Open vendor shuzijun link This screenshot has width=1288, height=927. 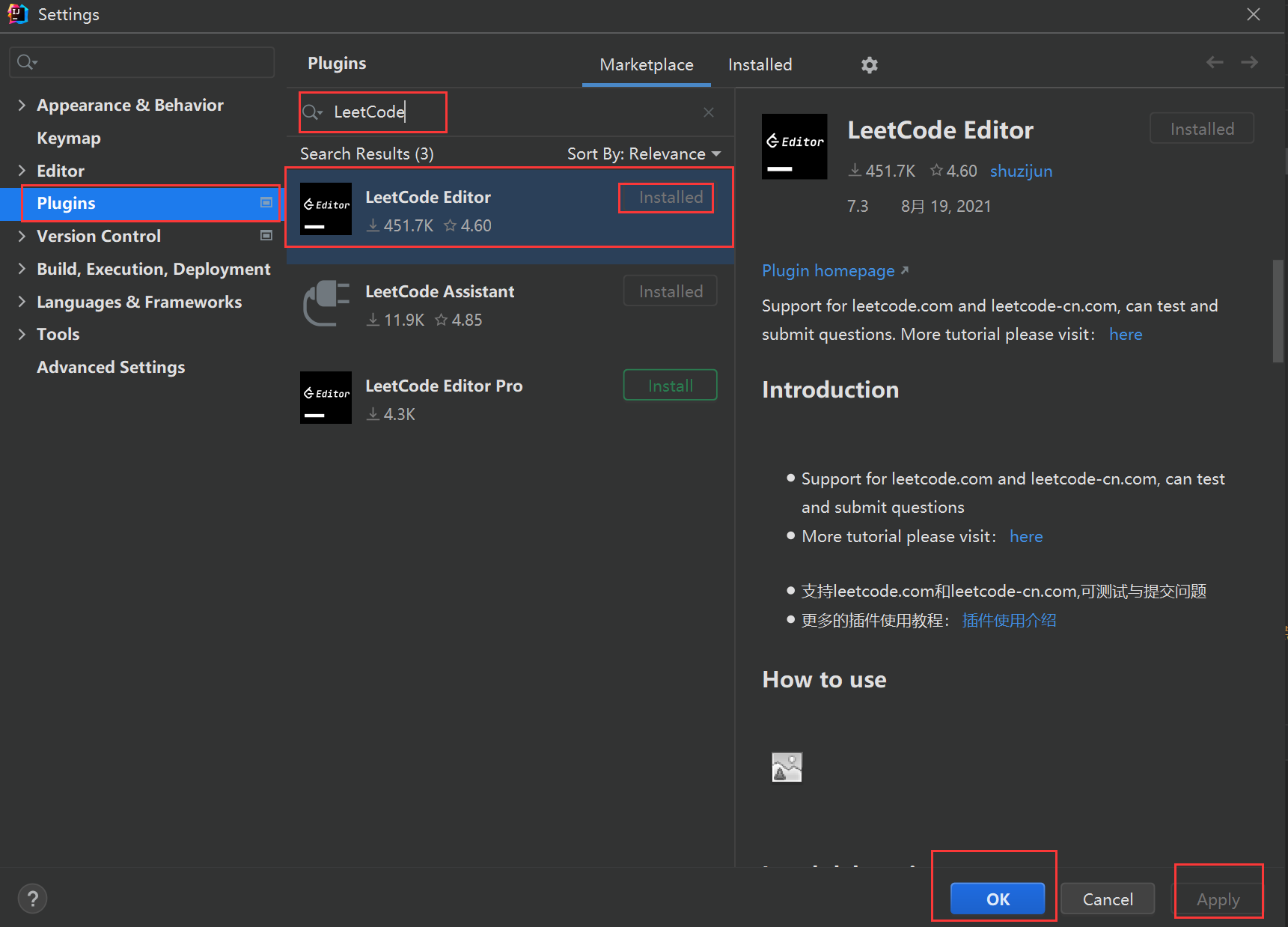[x=1021, y=171]
